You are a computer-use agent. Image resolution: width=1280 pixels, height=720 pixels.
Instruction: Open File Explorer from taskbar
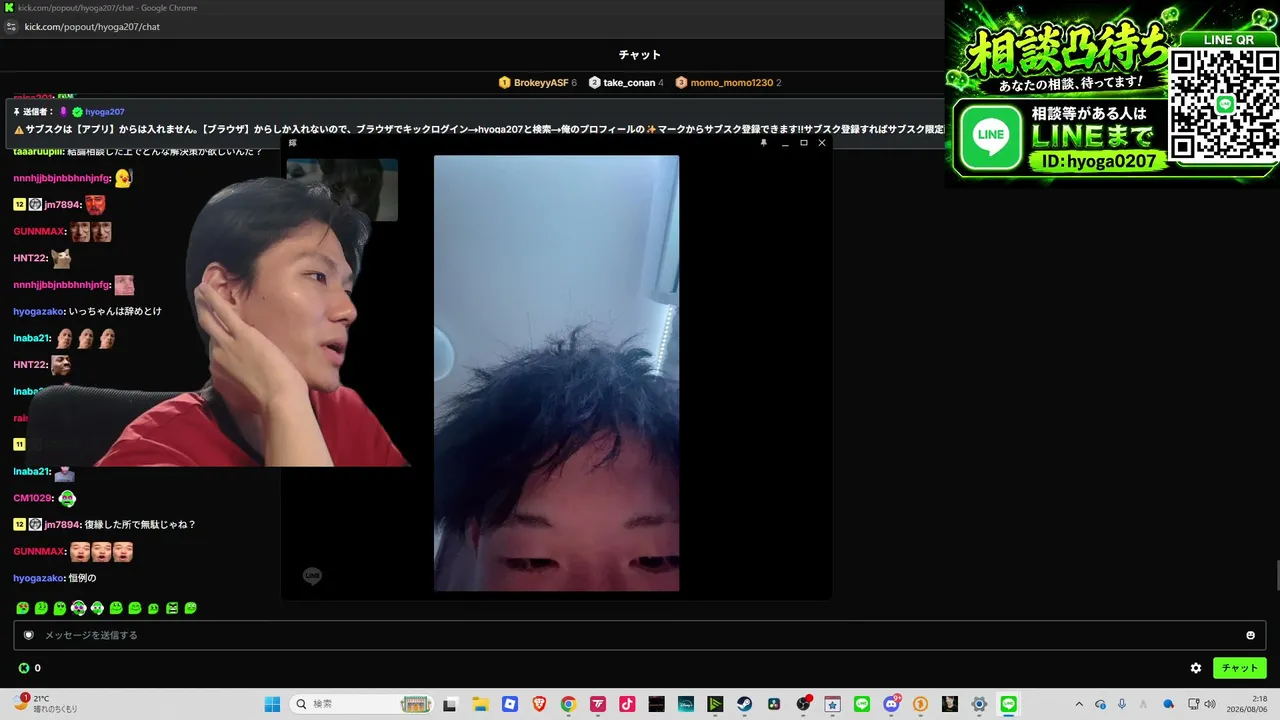pyautogui.click(x=480, y=704)
